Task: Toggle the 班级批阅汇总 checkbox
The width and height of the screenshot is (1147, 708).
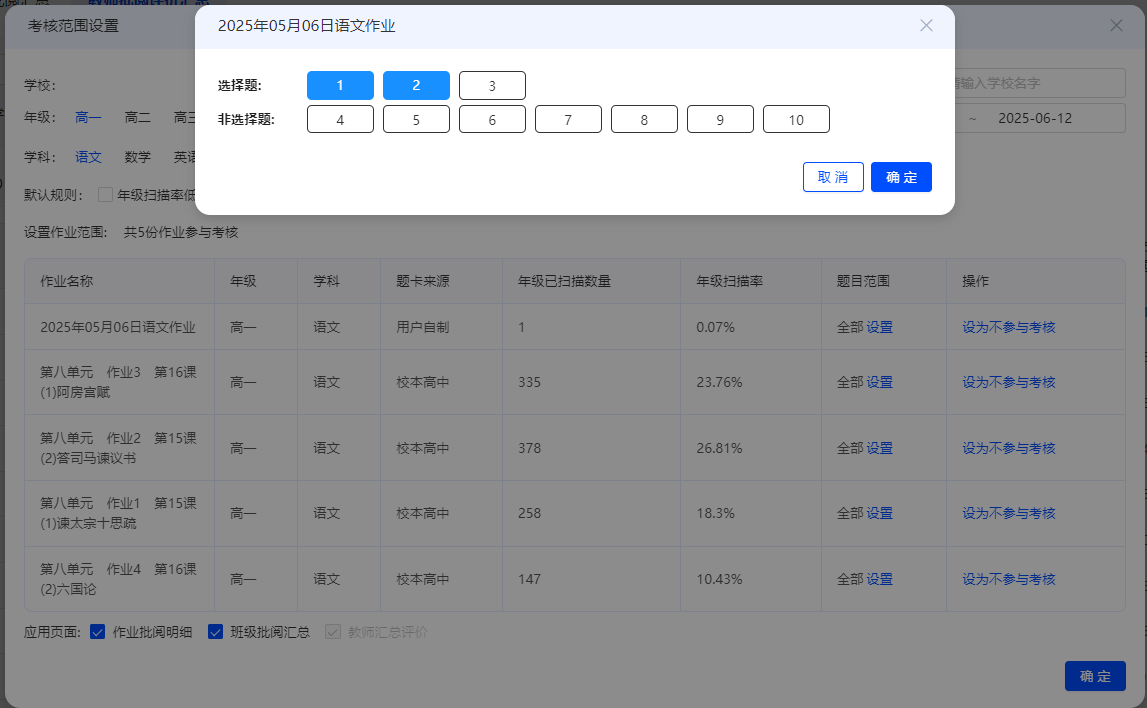Action: click(215, 632)
